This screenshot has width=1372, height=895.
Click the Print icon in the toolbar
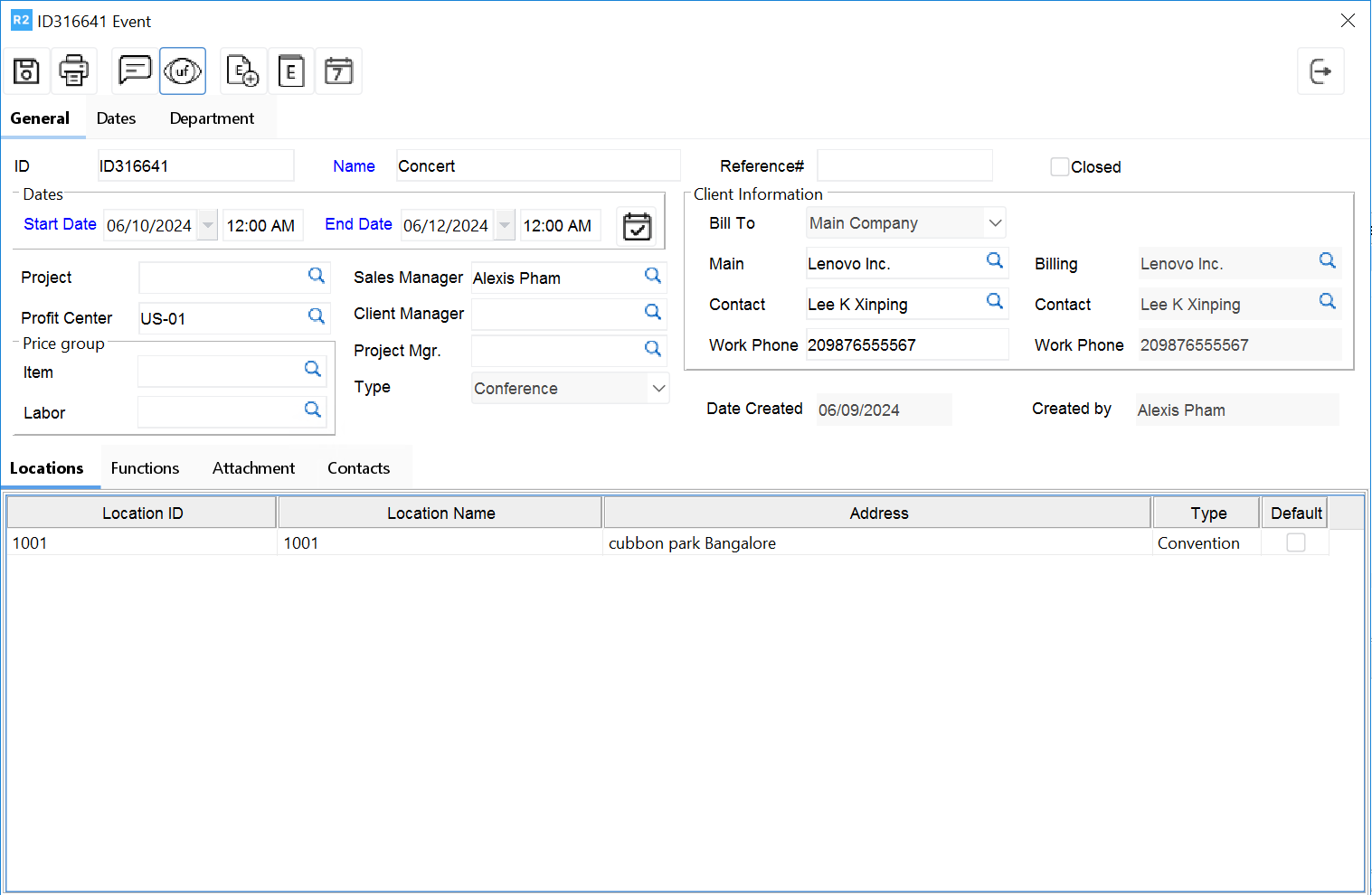73,71
